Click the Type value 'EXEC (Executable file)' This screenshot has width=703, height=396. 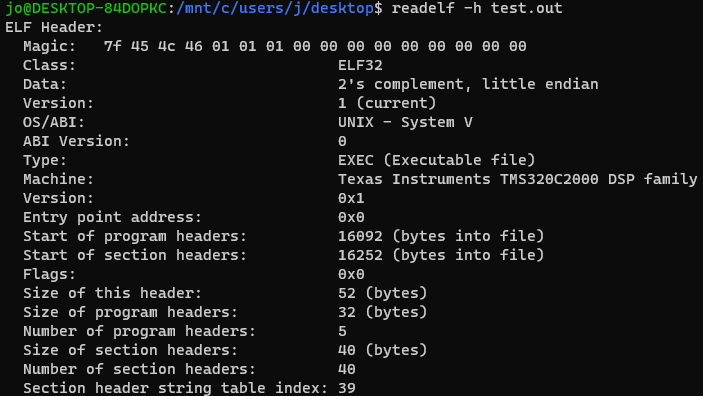click(x=437, y=160)
